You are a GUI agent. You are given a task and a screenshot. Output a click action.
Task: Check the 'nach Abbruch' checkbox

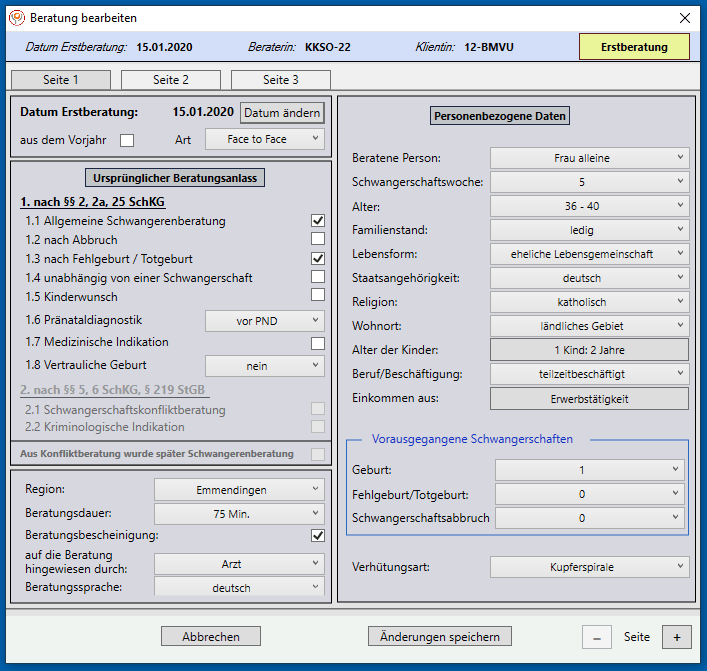coord(318,239)
